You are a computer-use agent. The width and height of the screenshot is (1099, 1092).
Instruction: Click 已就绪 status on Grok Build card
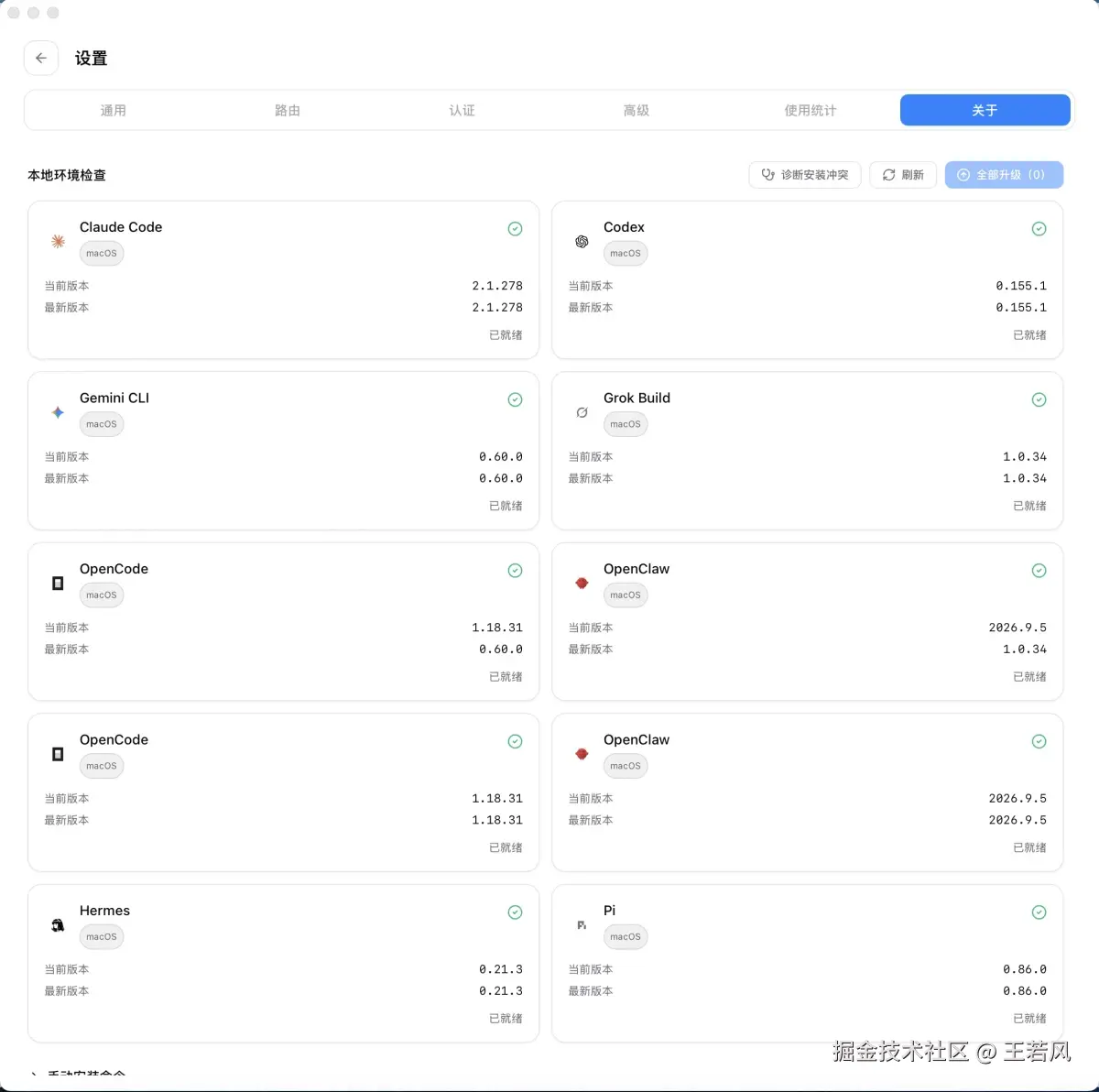coord(1029,506)
